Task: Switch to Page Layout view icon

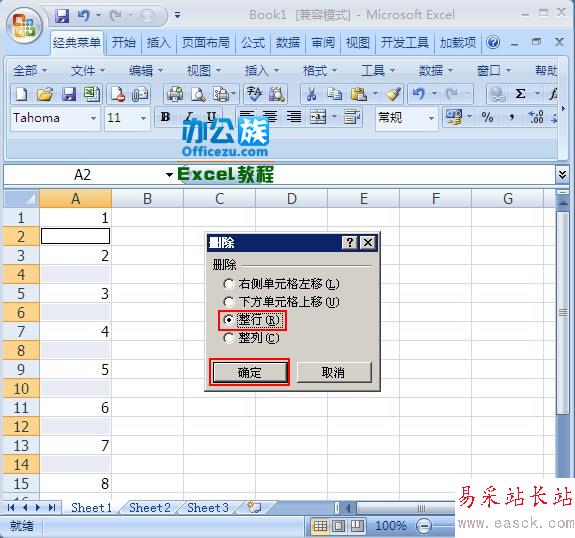Action: [x=339, y=526]
